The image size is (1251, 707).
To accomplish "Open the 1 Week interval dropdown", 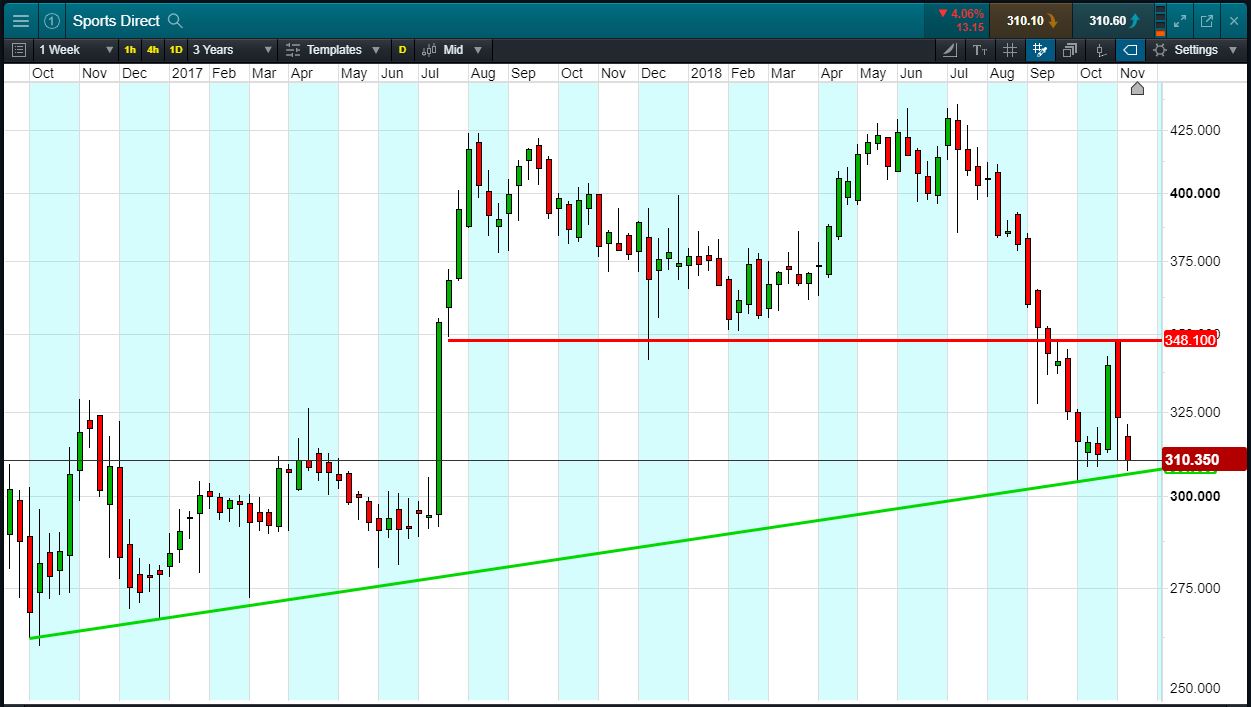I will 76,50.
